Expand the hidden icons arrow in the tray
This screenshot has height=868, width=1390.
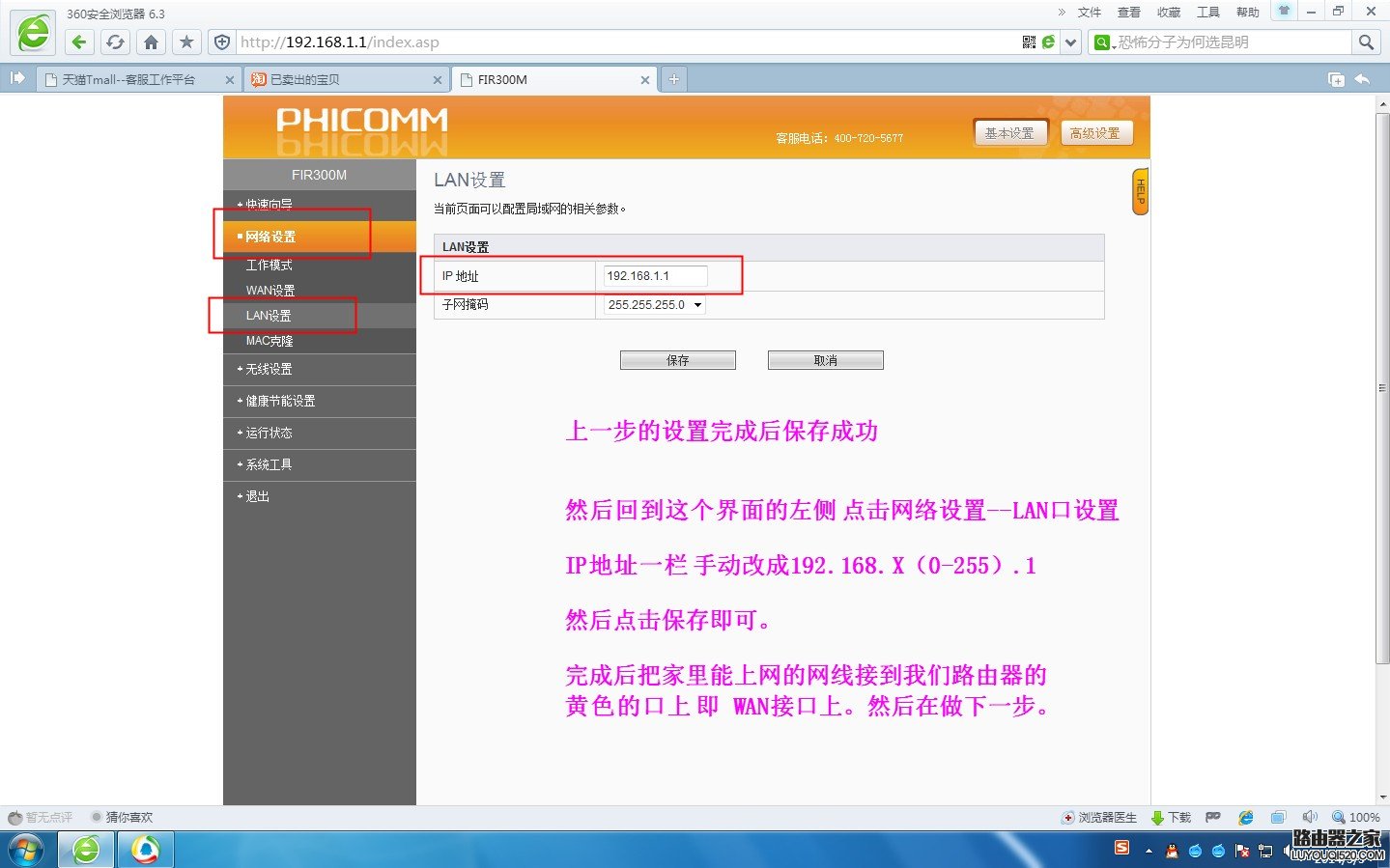pos(1149,849)
